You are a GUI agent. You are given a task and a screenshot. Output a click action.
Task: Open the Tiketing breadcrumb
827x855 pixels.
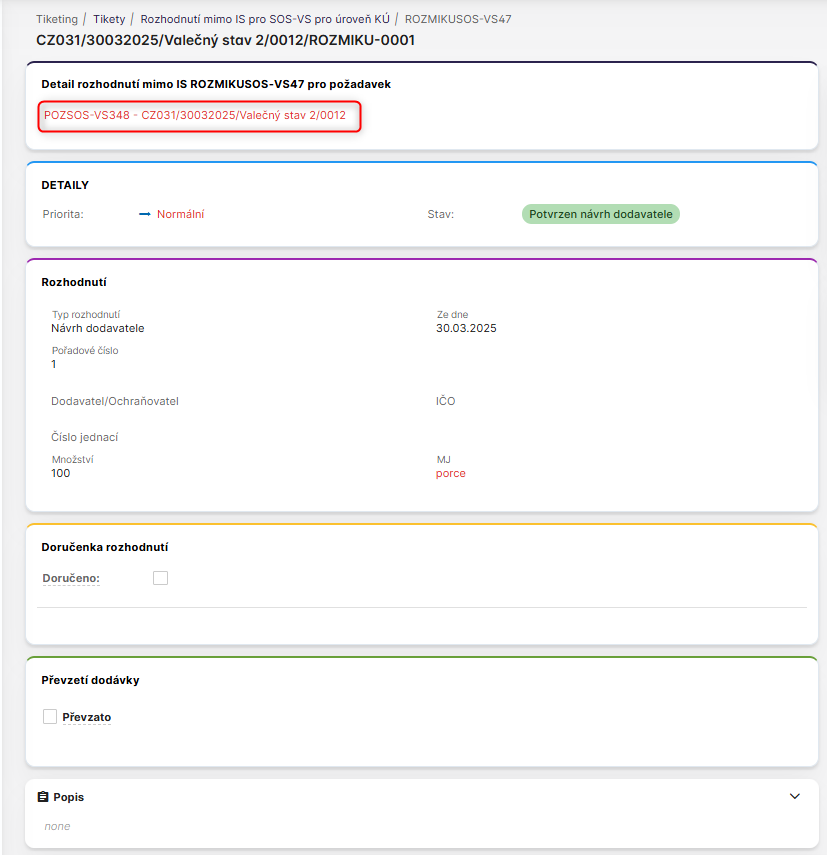tap(57, 19)
